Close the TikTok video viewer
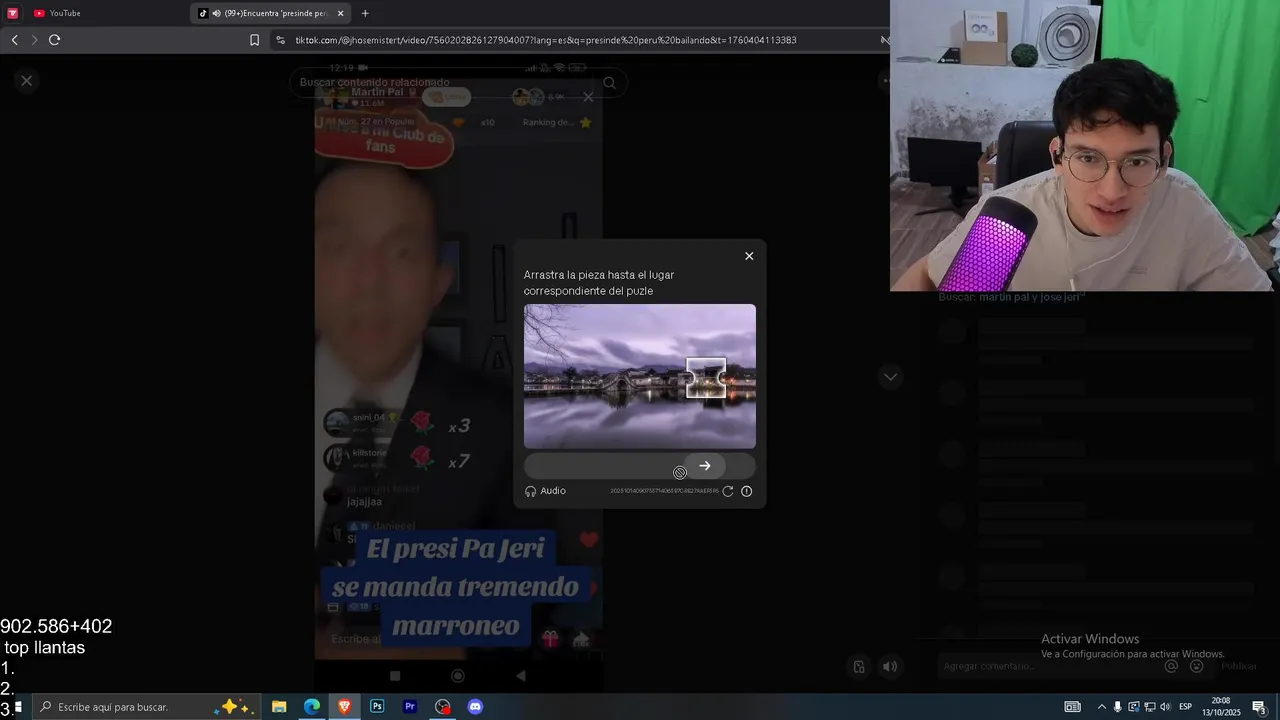The width and height of the screenshot is (1280, 720). 27,81
